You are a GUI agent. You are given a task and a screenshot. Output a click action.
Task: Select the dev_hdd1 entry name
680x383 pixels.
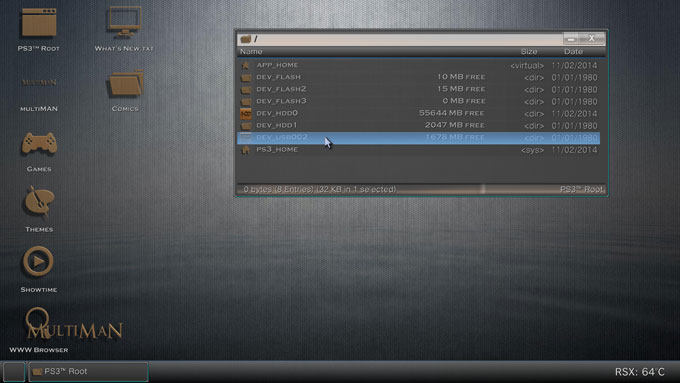tap(276, 125)
